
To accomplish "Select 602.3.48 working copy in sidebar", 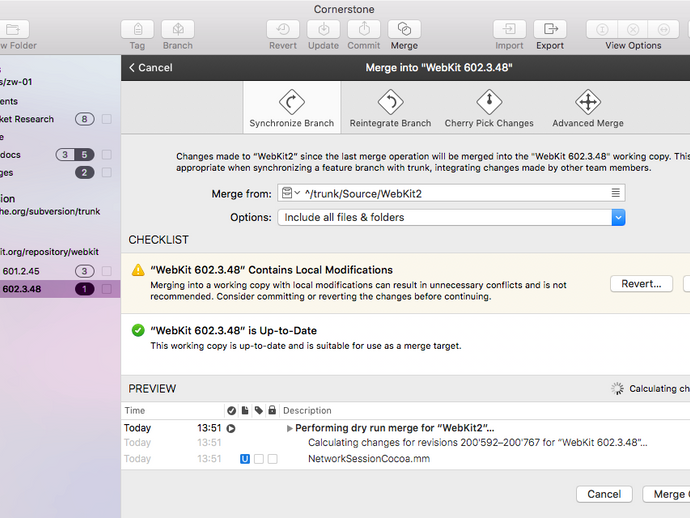I will point(22,289).
